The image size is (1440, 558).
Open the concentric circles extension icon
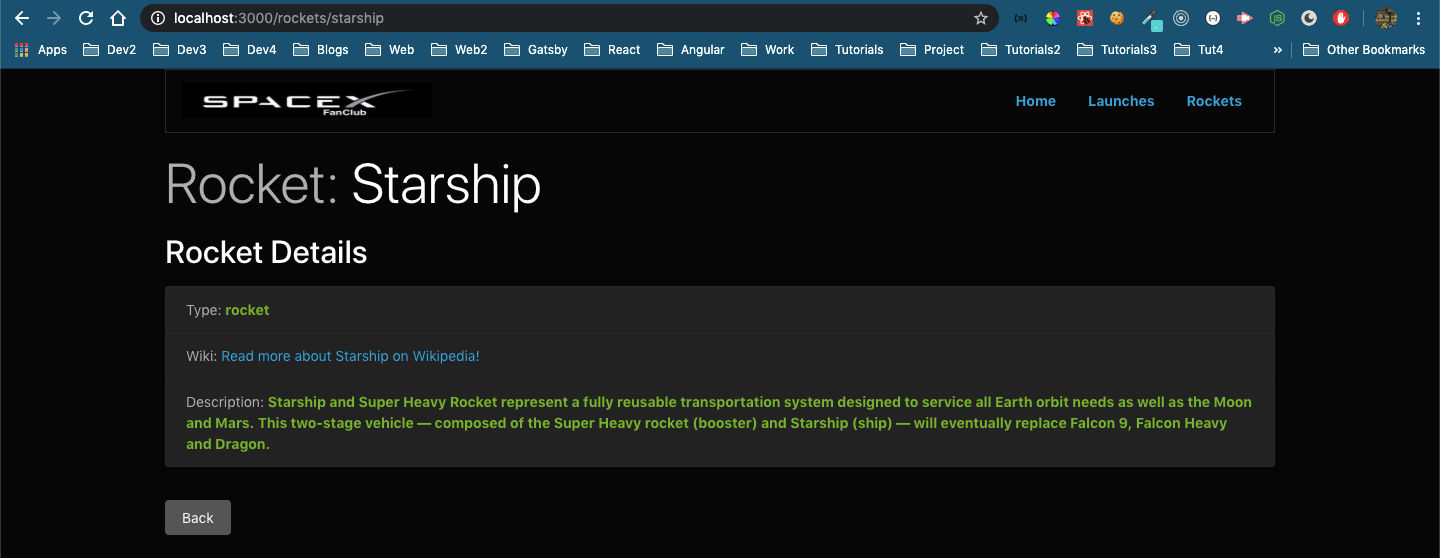(x=1181, y=18)
